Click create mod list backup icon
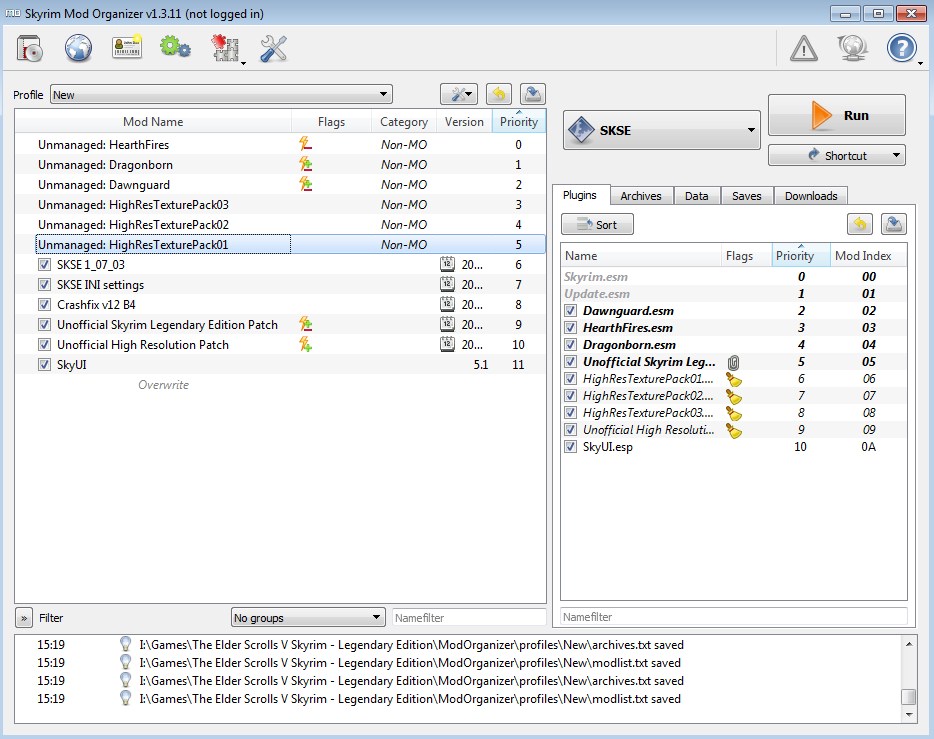Image resolution: width=934 pixels, height=739 pixels. [533, 94]
